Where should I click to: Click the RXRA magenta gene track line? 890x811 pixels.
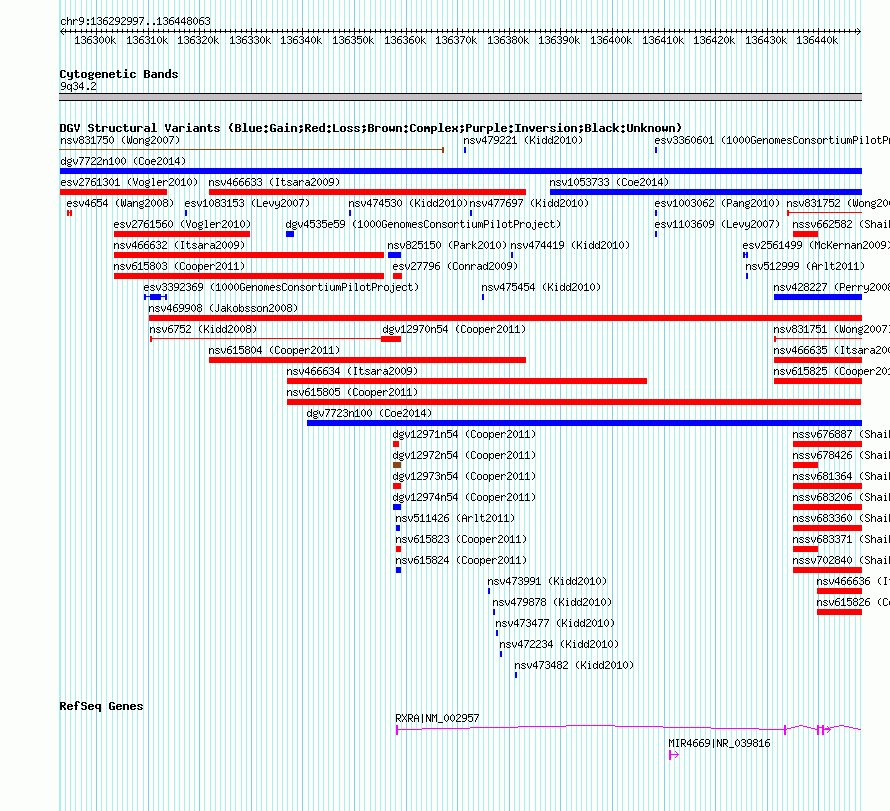click(x=628, y=728)
